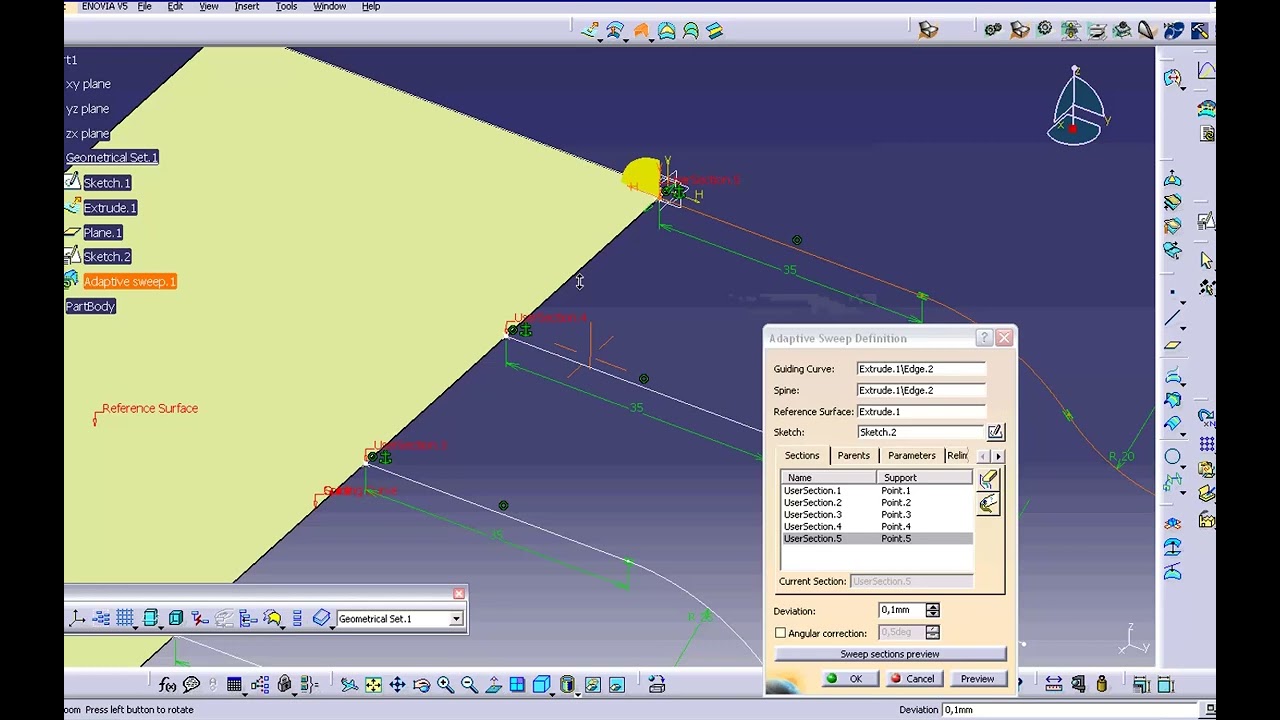Click the Fly mode icon
The height and width of the screenshot is (720, 1280).
tap(349, 685)
